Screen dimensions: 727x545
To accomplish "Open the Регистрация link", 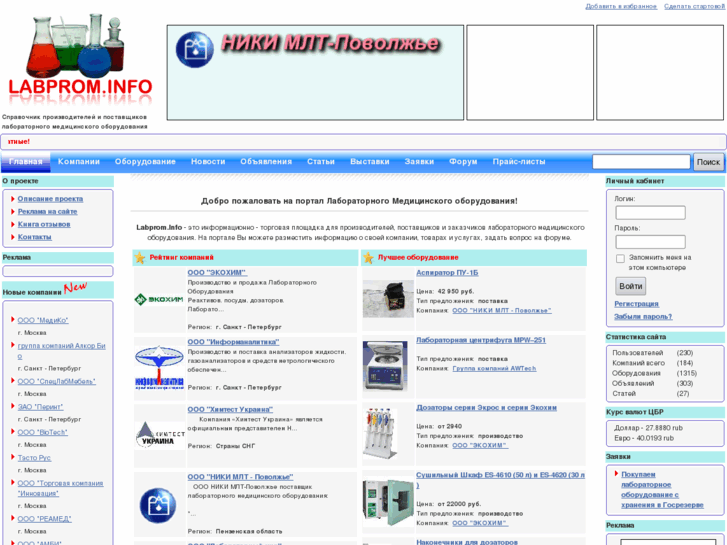I will click(636, 304).
